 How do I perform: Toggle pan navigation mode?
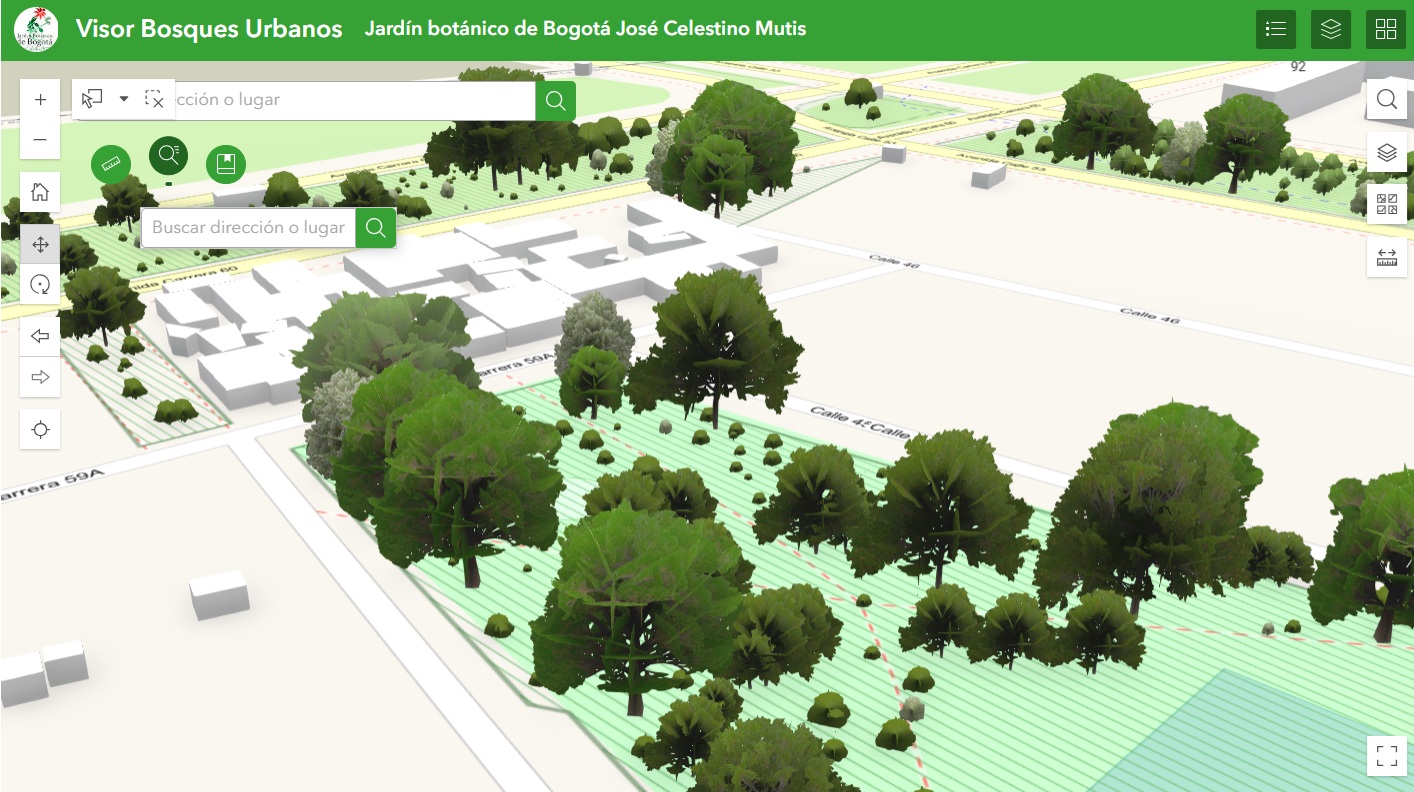click(40, 243)
